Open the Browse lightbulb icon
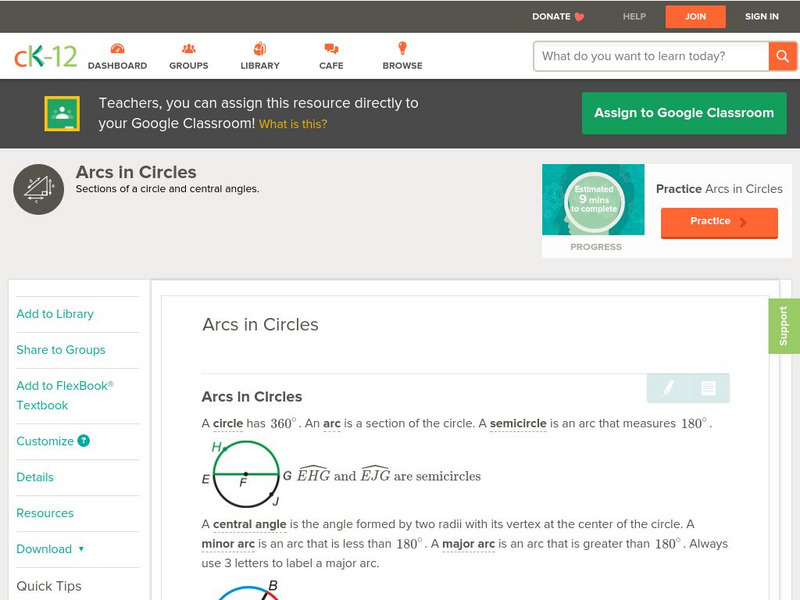This screenshot has height=600, width=800. pyautogui.click(x=403, y=48)
